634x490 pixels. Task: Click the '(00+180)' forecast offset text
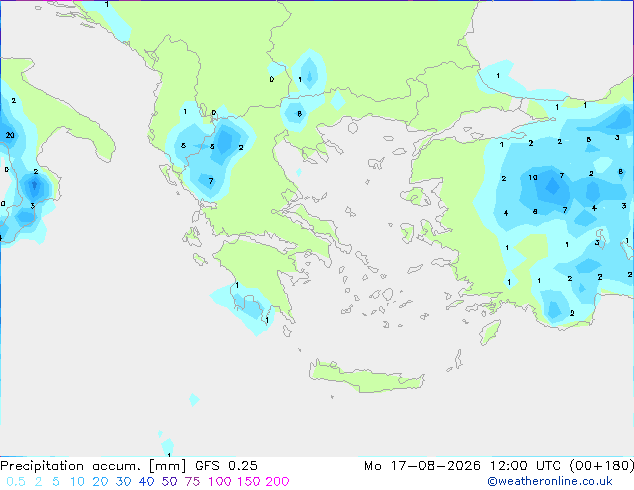(x=602, y=466)
